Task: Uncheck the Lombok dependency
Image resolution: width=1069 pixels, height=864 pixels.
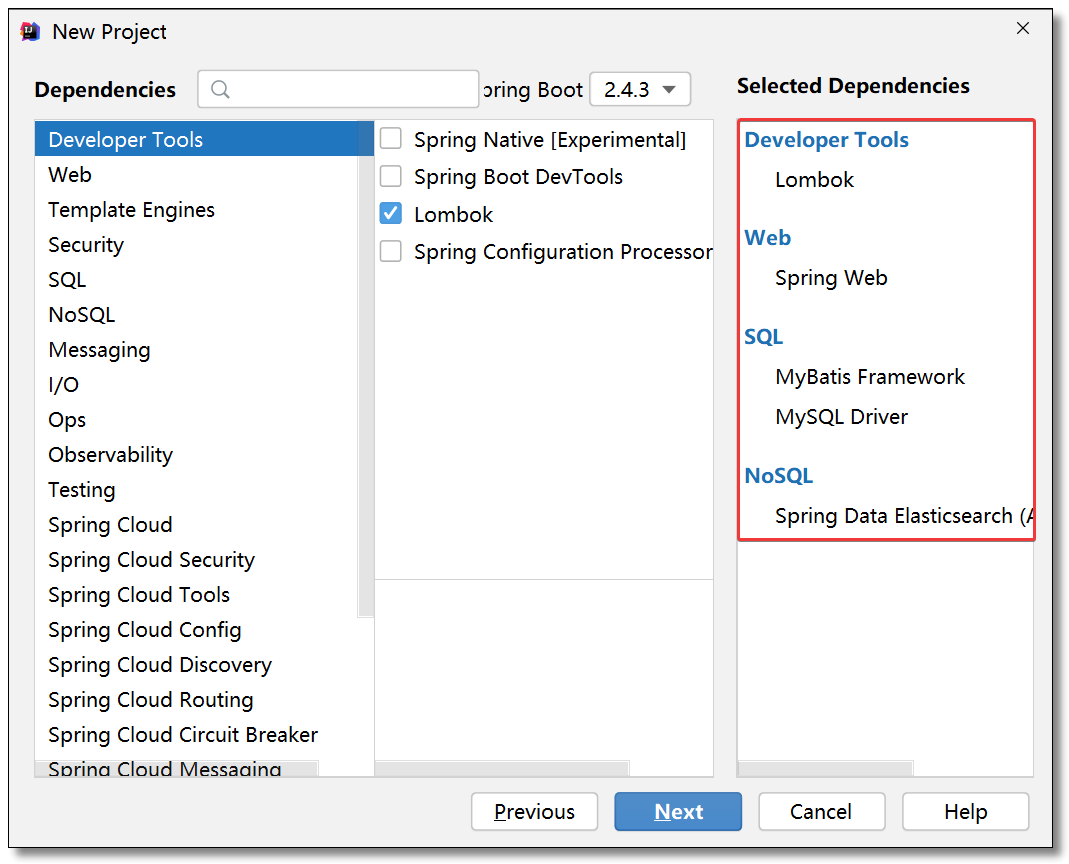Action: pos(391,214)
